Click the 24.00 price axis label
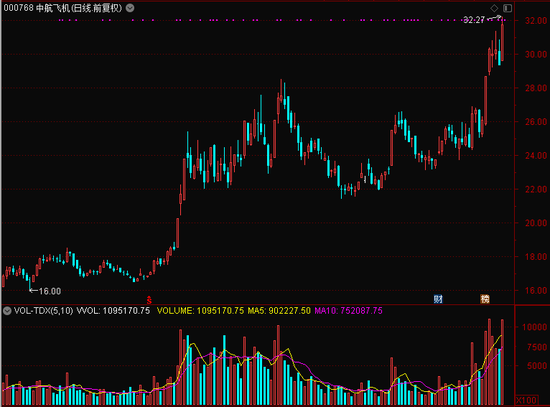Viewport: 550px width, 407px height. pyautogui.click(x=536, y=155)
